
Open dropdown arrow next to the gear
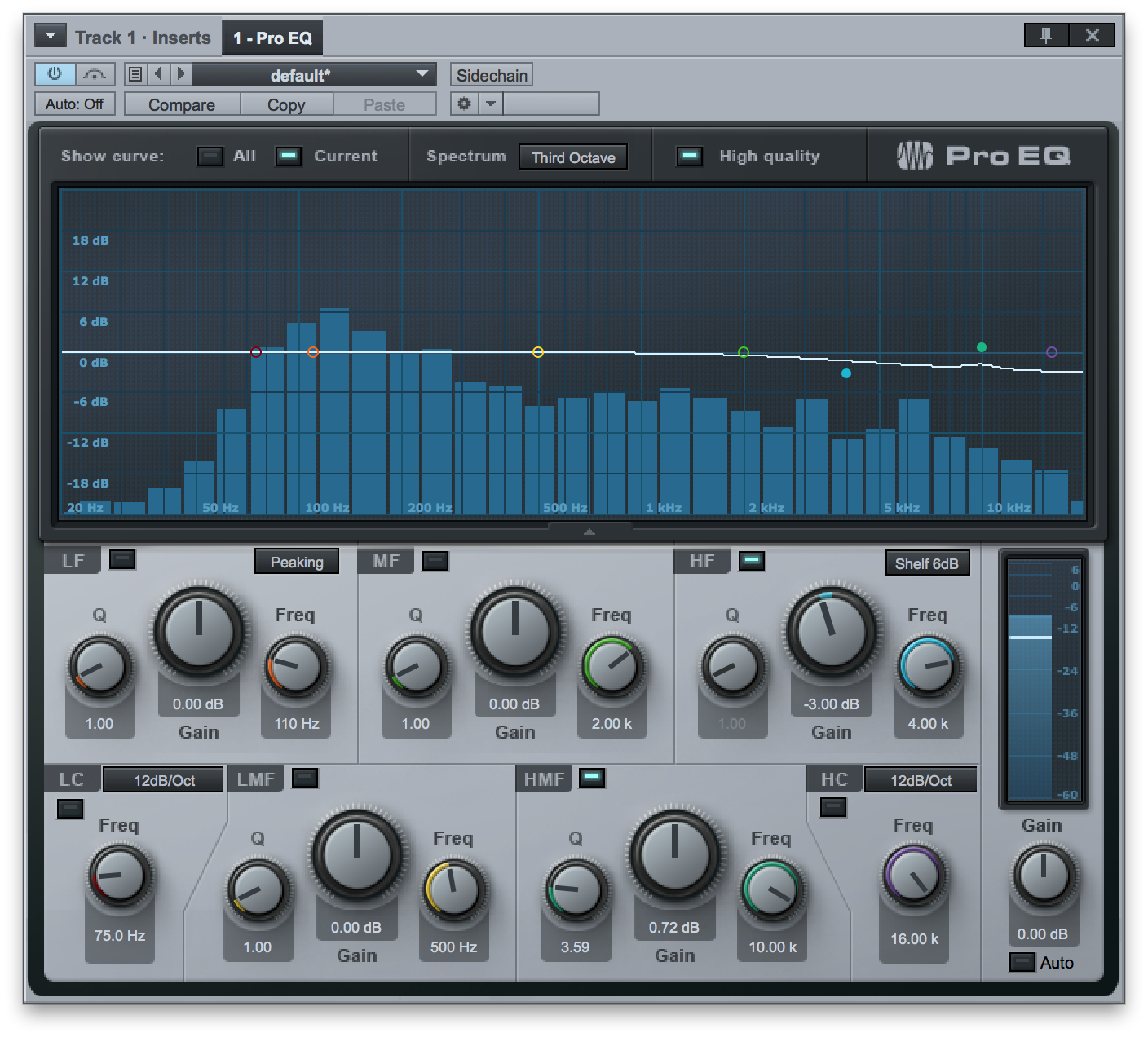491,104
